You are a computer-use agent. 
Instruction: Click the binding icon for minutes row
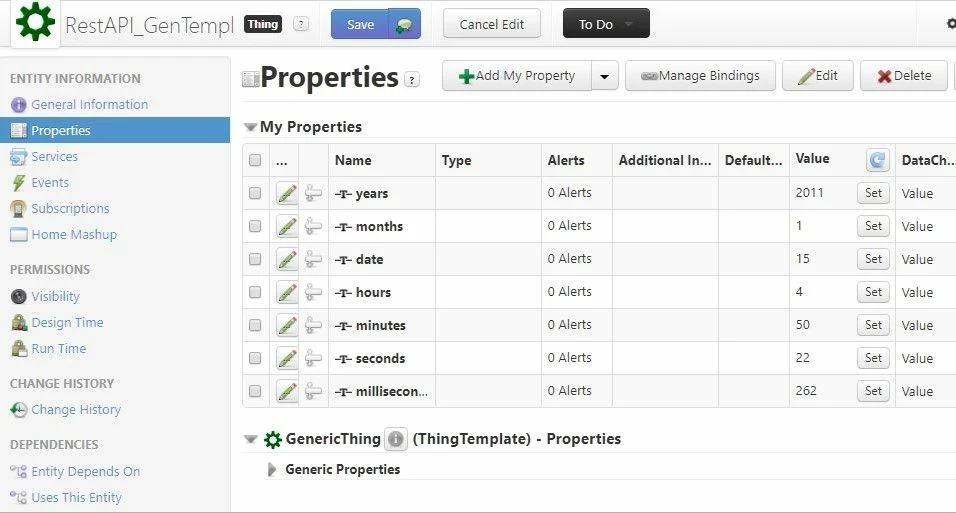pos(313,325)
